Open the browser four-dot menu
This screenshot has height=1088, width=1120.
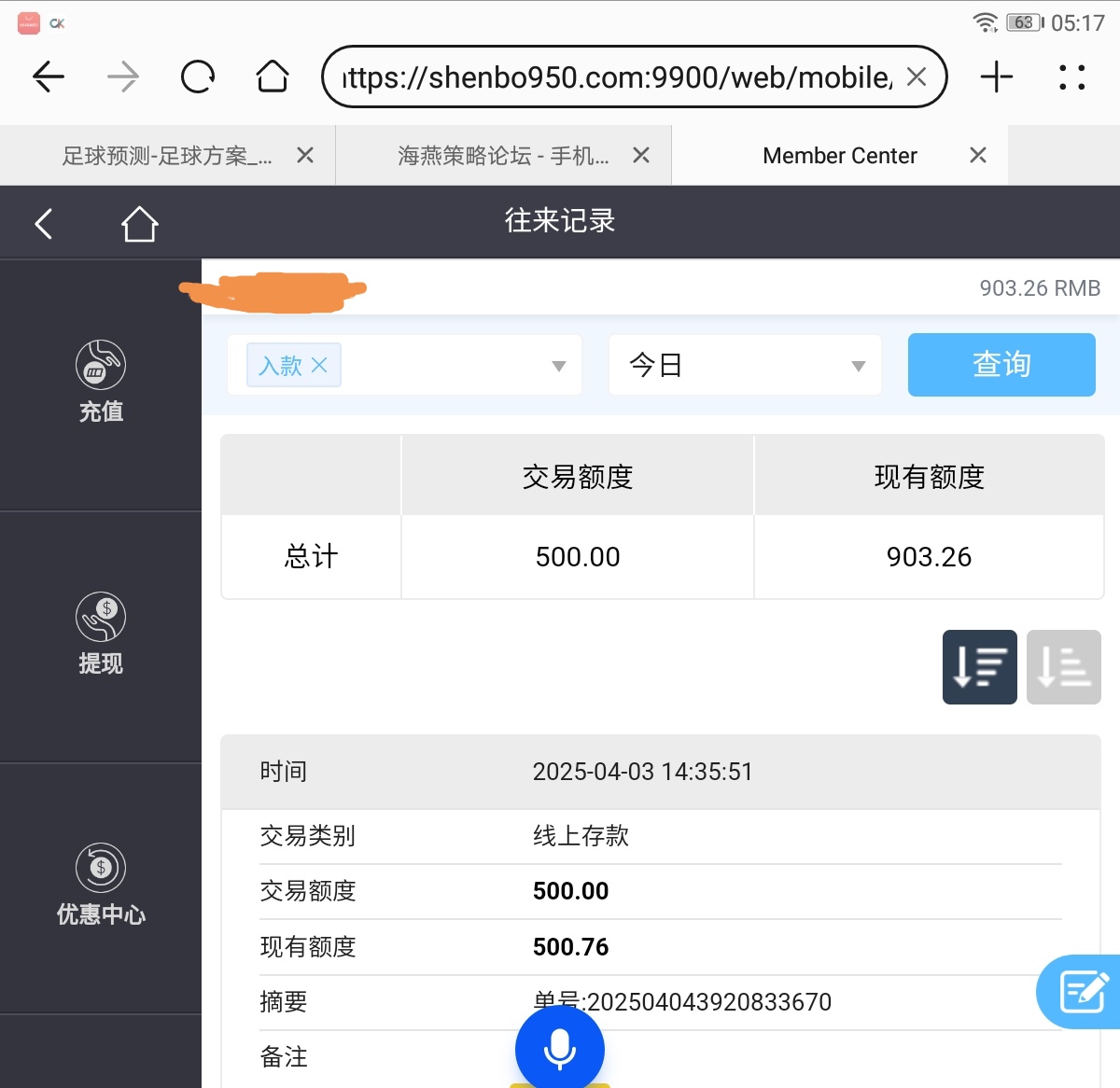pyautogui.click(x=1071, y=77)
